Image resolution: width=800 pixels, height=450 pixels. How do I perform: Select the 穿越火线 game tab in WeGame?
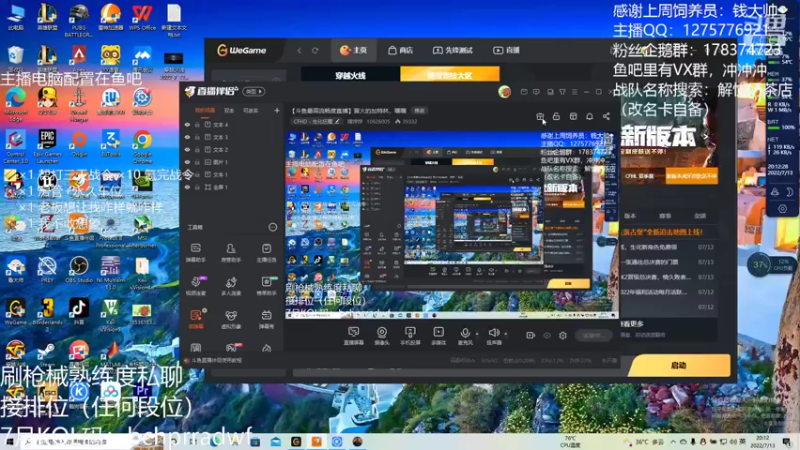click(x=351, y=76)
